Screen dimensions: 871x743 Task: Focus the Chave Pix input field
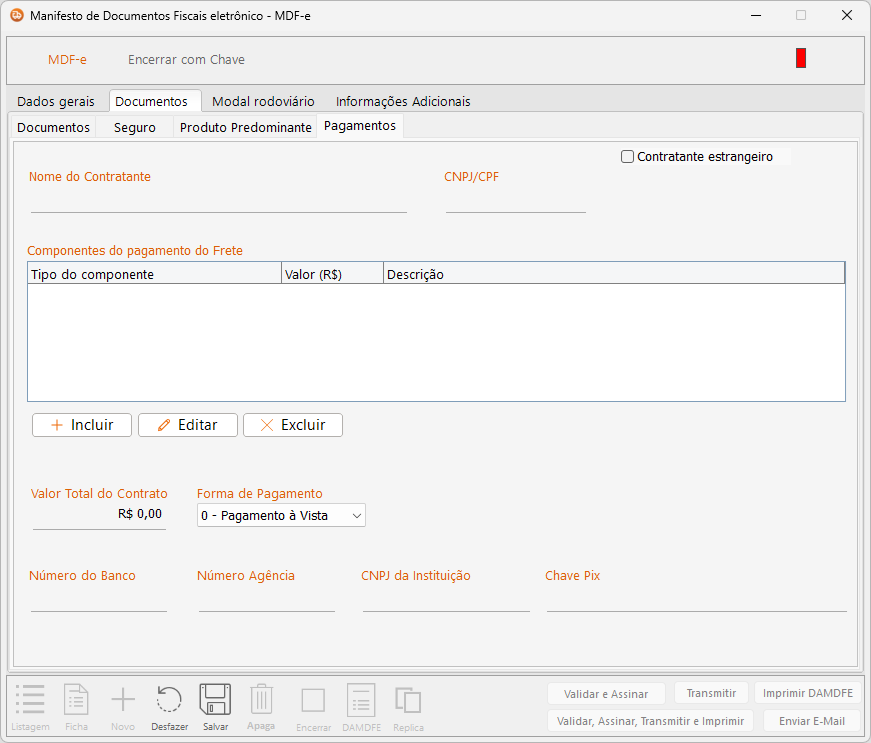click(696, 600)
